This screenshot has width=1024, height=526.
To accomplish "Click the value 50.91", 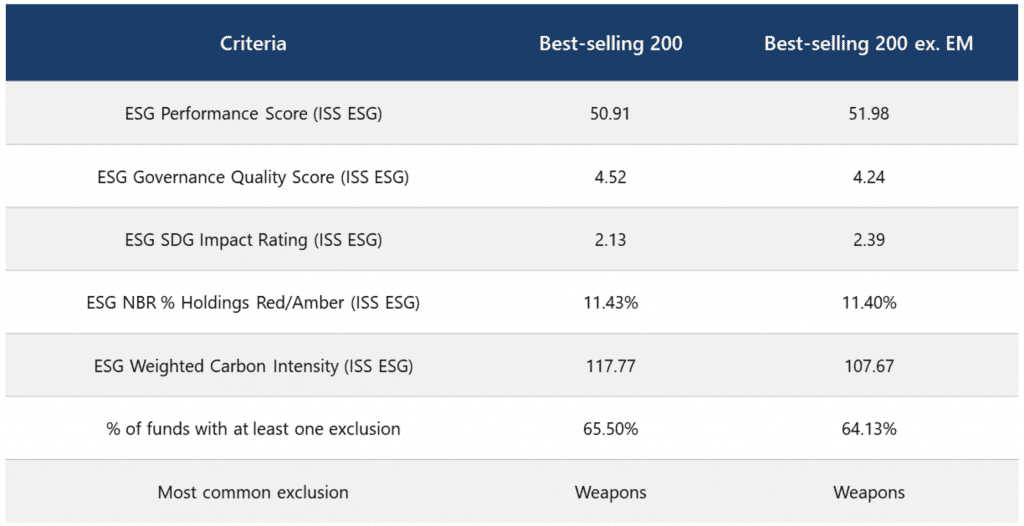I will [610, 114].
